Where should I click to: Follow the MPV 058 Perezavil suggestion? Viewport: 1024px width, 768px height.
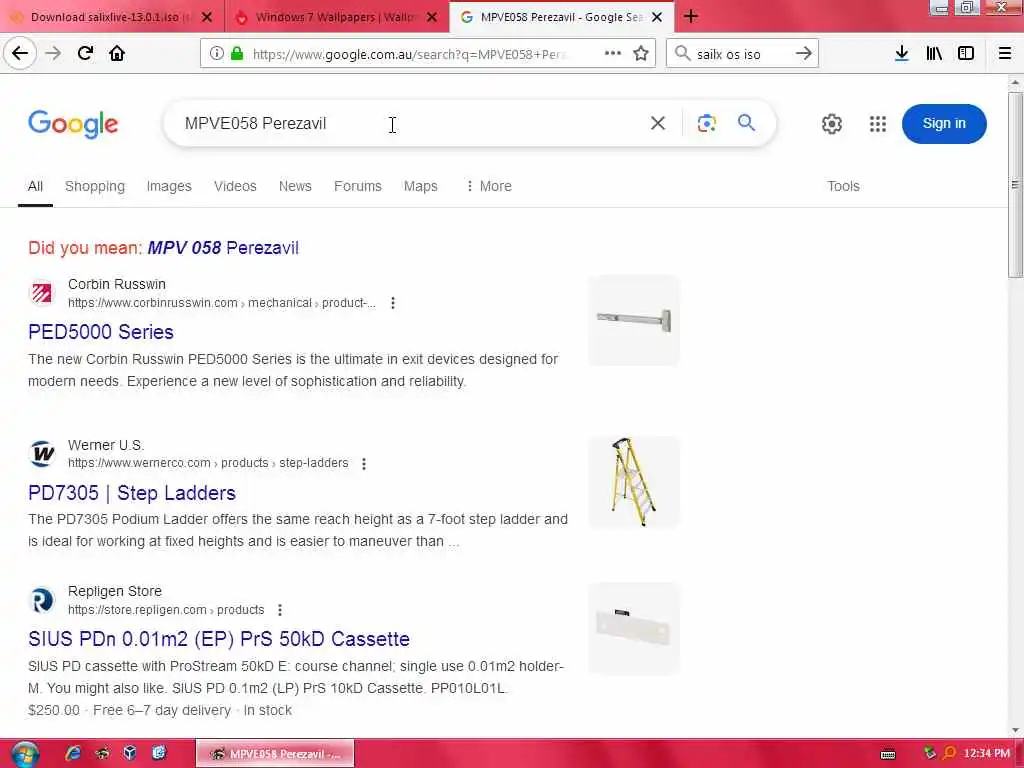pos(223,248)
